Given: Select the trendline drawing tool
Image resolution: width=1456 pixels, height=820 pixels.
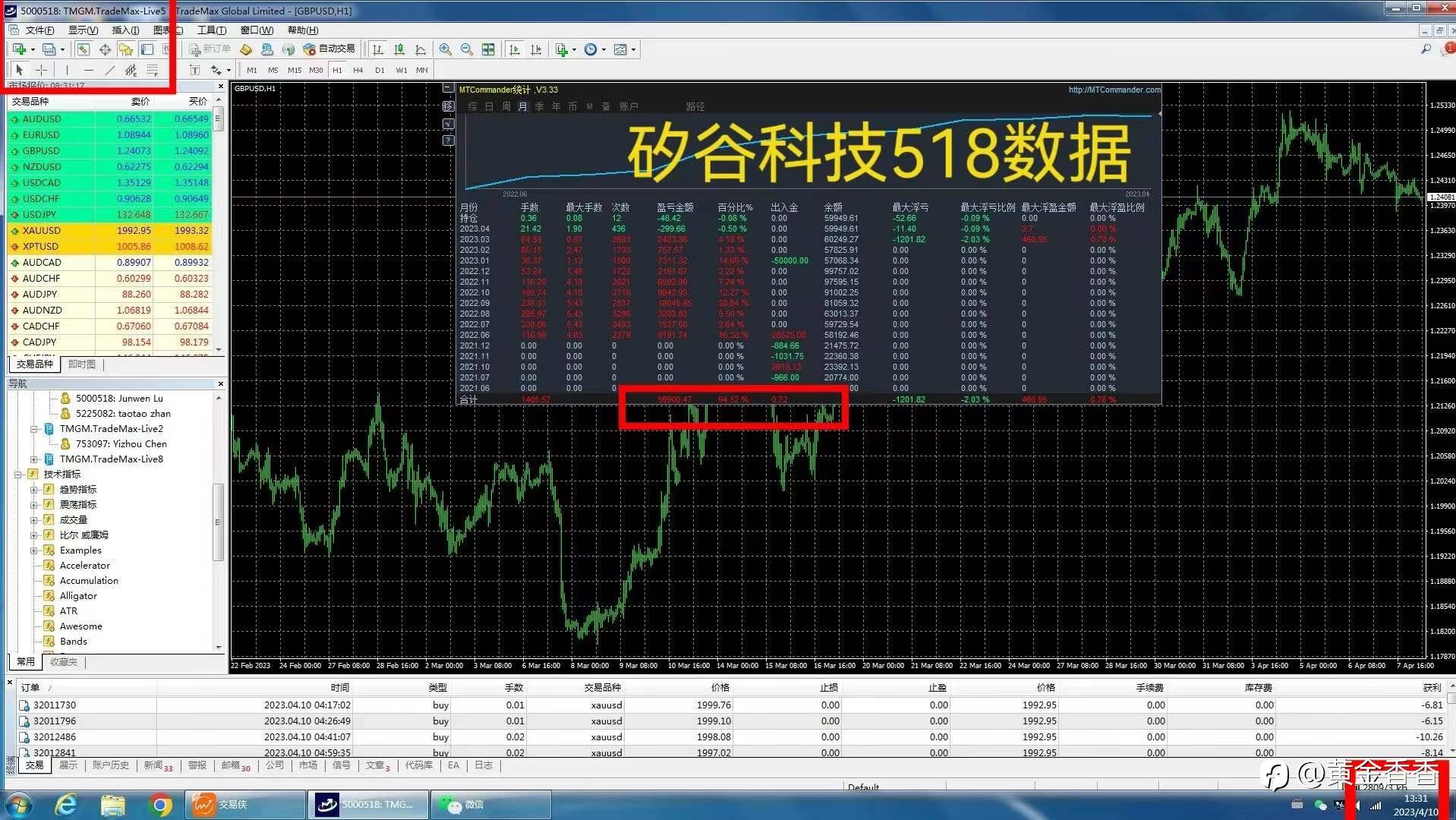Looking at the screenshot, I should click(x=110, y=70).
